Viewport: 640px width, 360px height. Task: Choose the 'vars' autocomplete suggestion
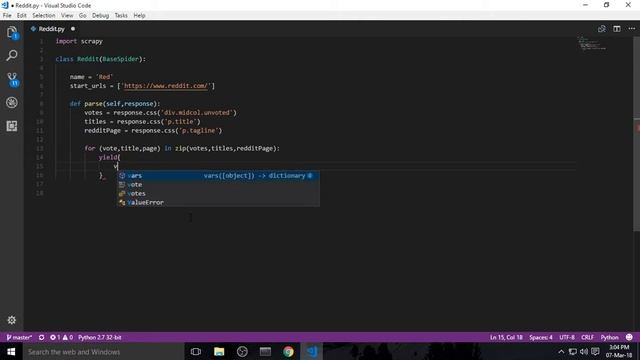(218, 176)
